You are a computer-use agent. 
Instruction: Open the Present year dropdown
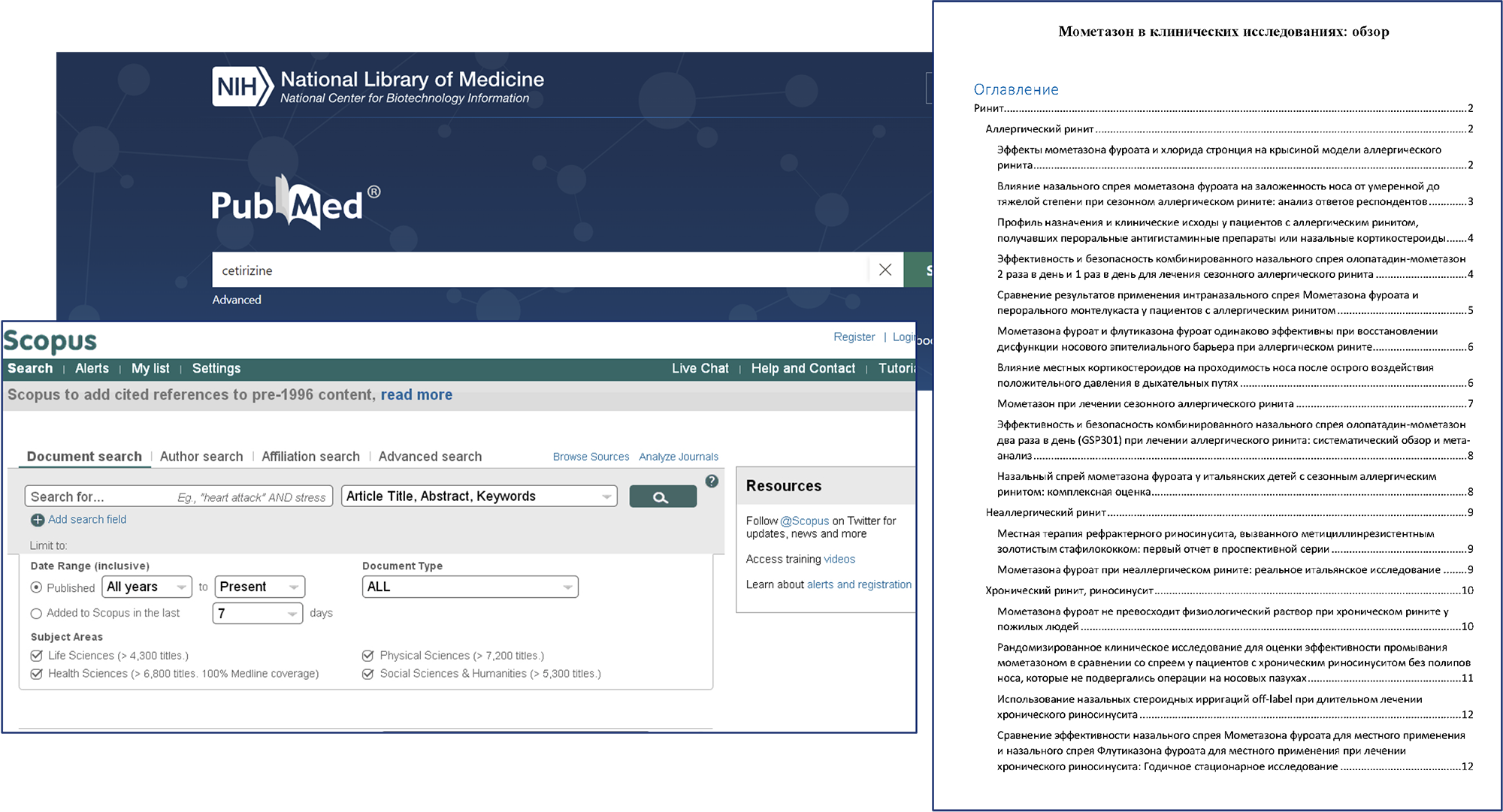[259, 587]
